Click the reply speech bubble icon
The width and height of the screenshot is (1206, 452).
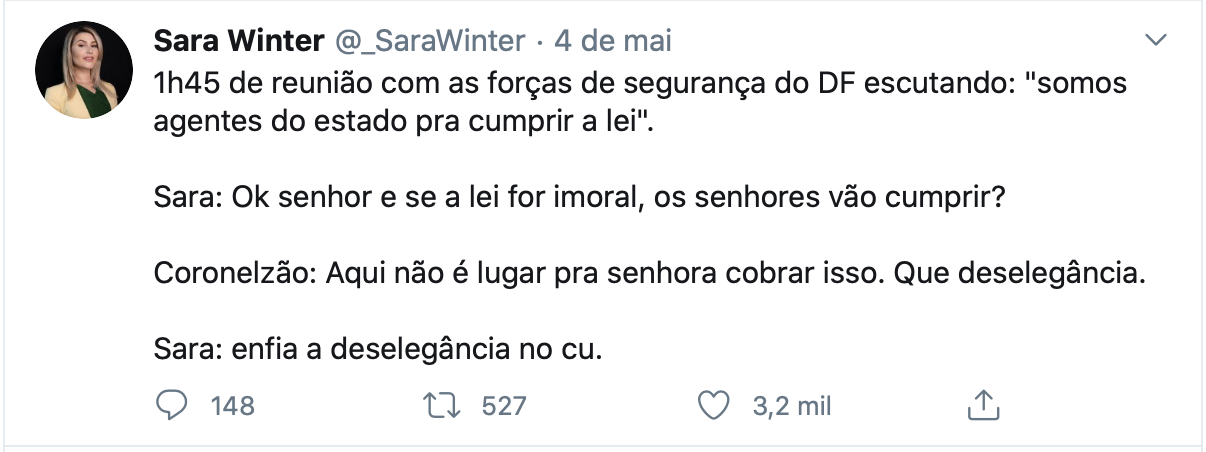172,405
